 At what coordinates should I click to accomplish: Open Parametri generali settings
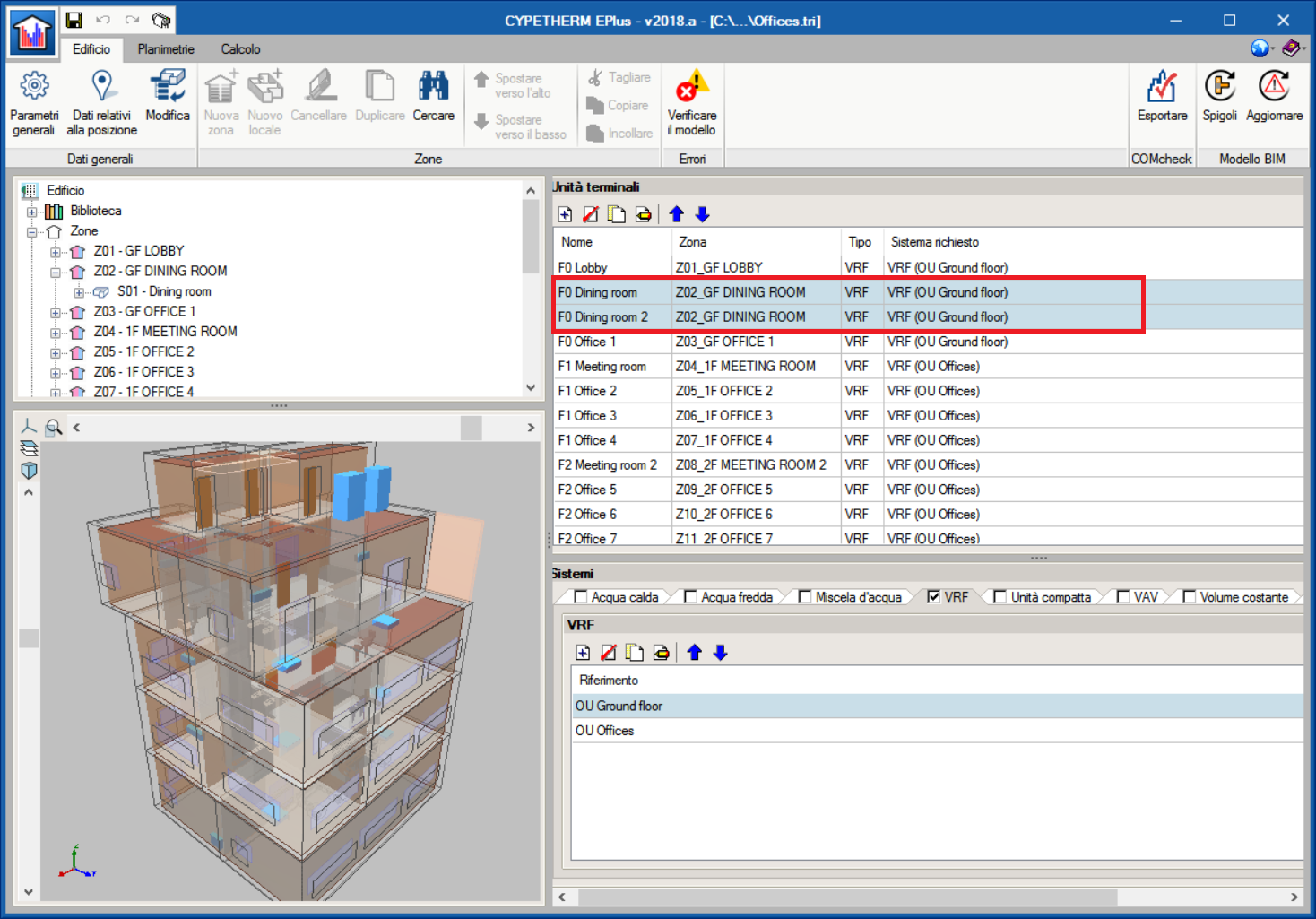pos(34,103)
